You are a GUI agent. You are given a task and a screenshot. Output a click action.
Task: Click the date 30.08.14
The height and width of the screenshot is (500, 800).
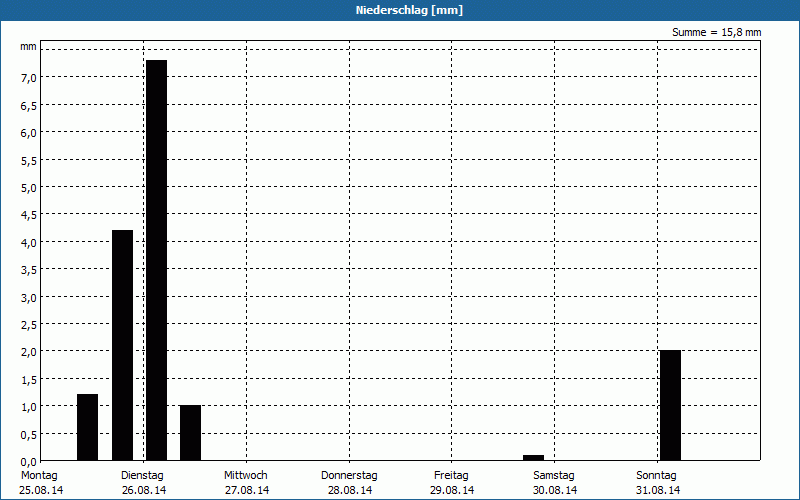click(555, 490)
